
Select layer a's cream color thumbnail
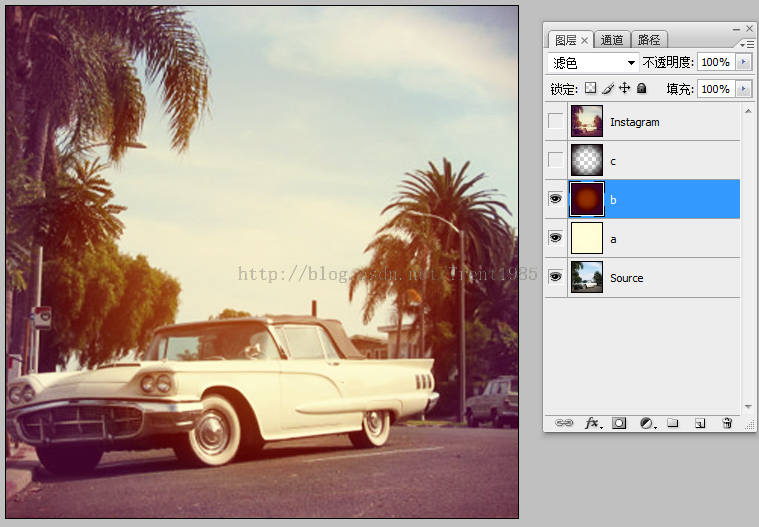(x=587, y=239)
